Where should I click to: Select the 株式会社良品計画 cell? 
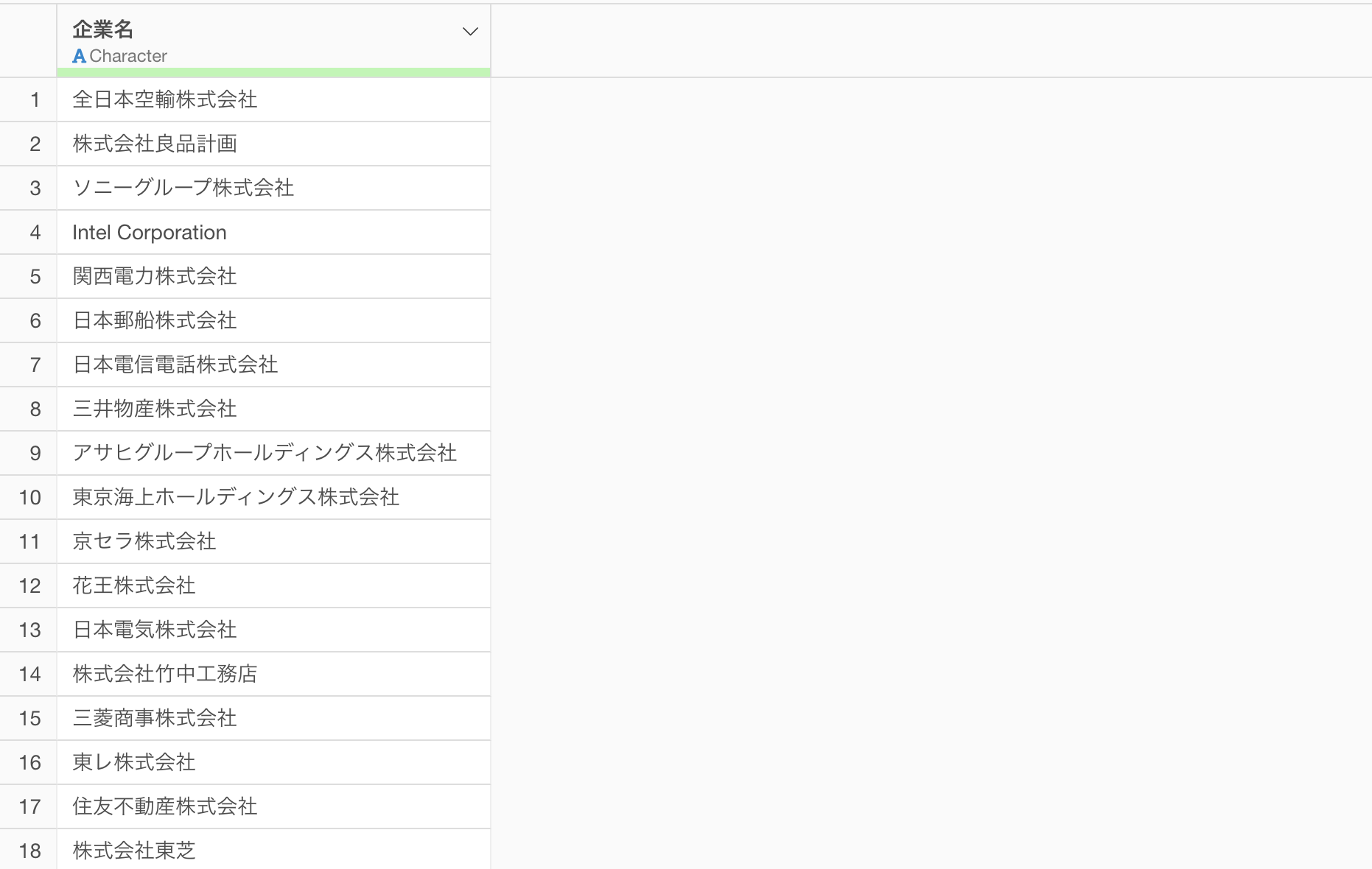[x=155, y=144]
